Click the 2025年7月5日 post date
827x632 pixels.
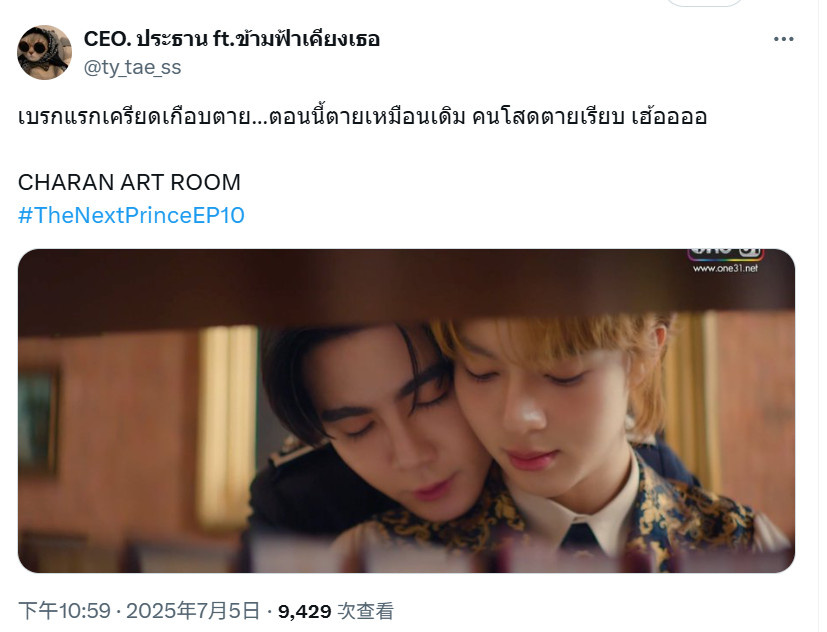pyautogui.click(x=193, y=611)
